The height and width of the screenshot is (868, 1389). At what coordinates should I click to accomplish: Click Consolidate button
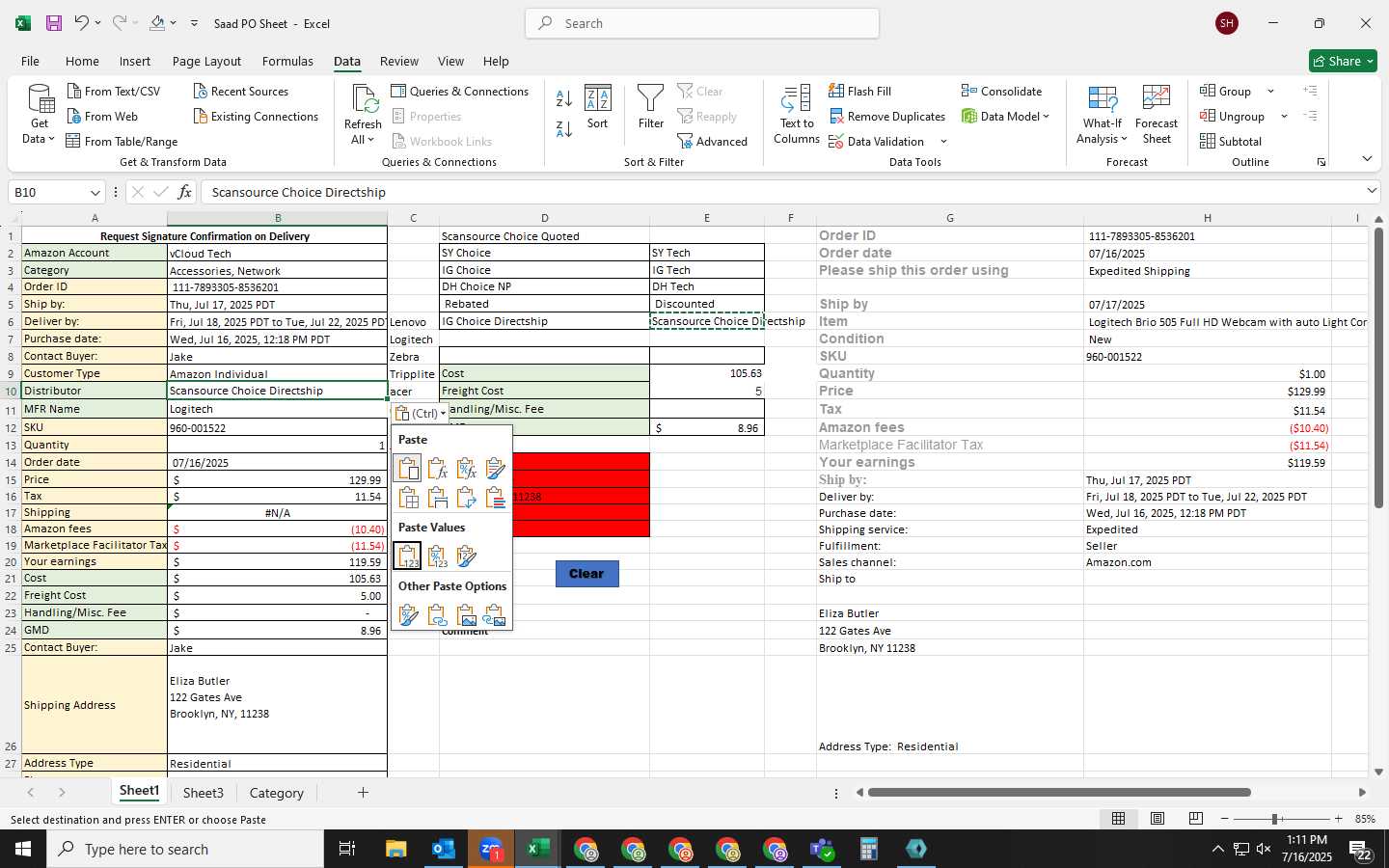click(x=1001, y=92)
